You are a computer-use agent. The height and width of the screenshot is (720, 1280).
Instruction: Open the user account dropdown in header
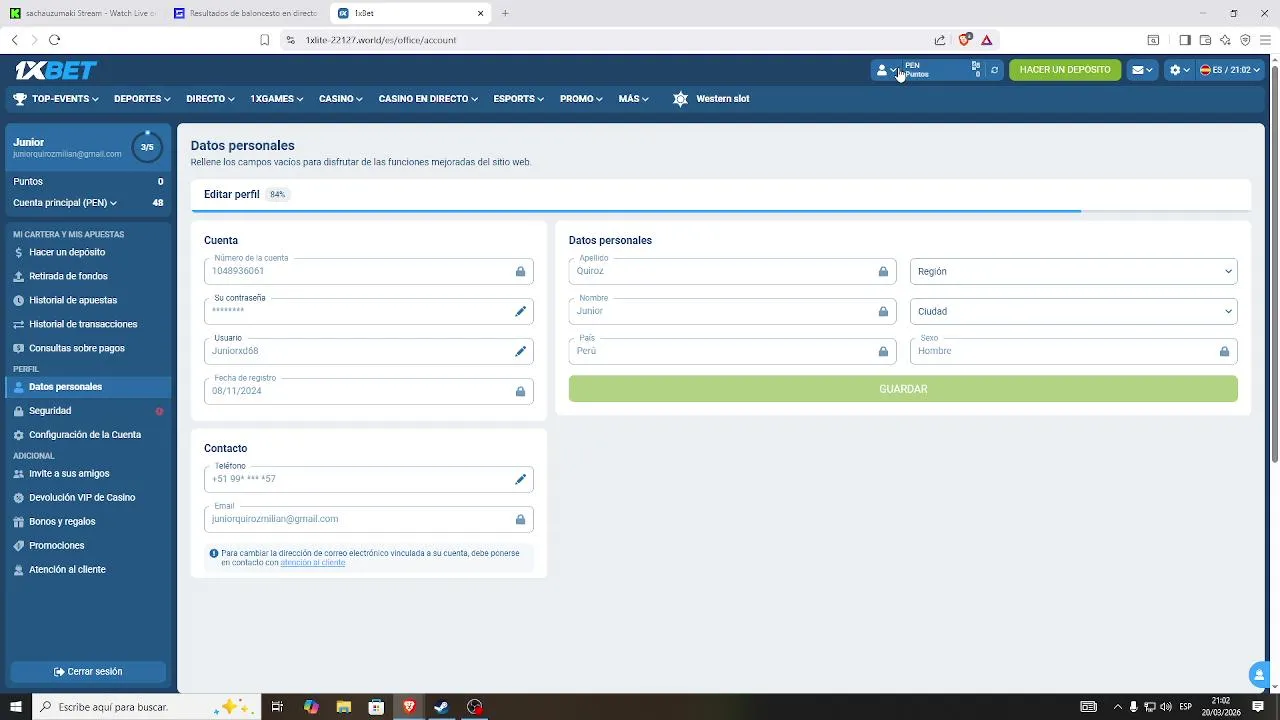point(887,70)
